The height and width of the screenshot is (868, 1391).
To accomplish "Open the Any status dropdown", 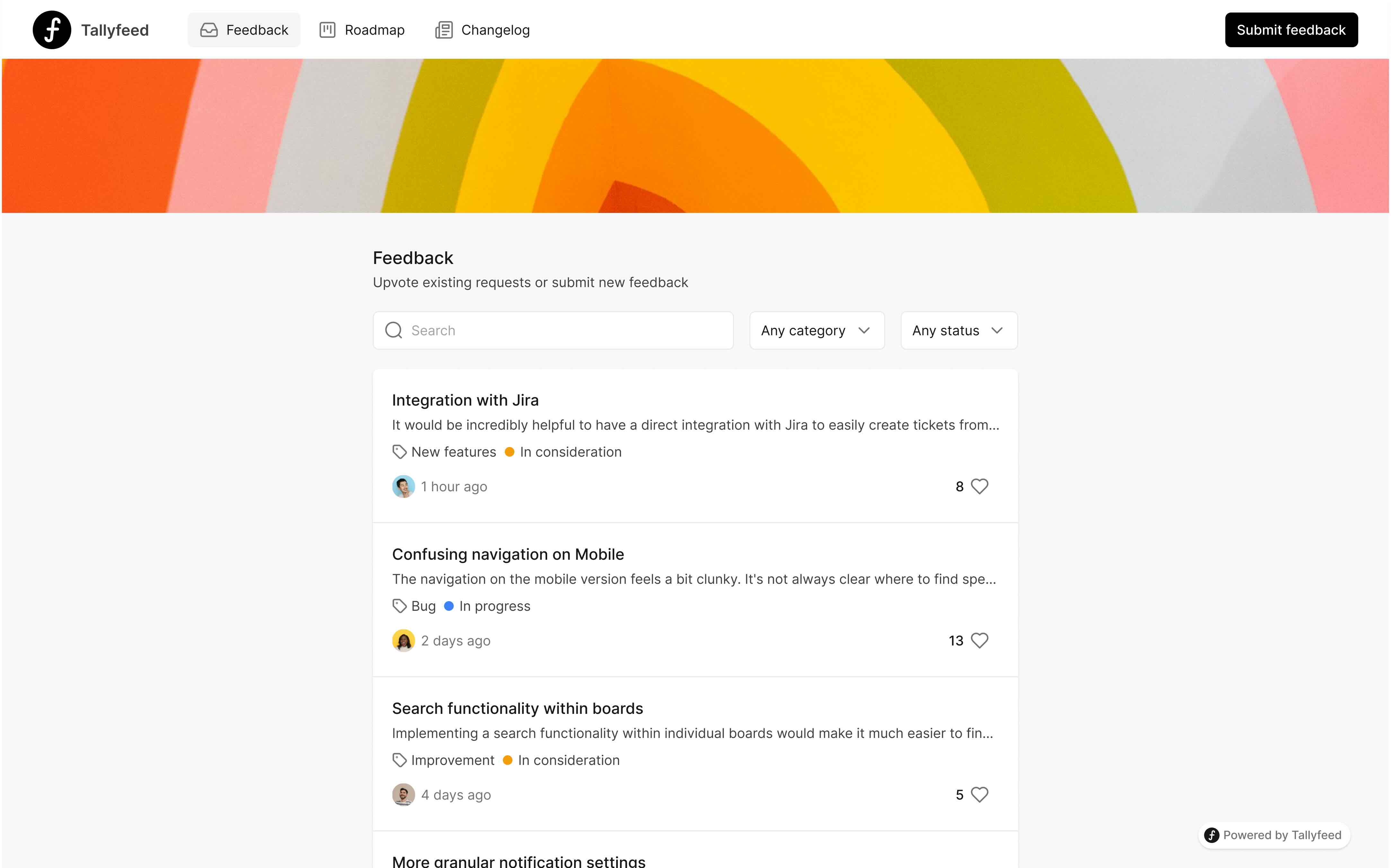I will click(x=959, y=330).
